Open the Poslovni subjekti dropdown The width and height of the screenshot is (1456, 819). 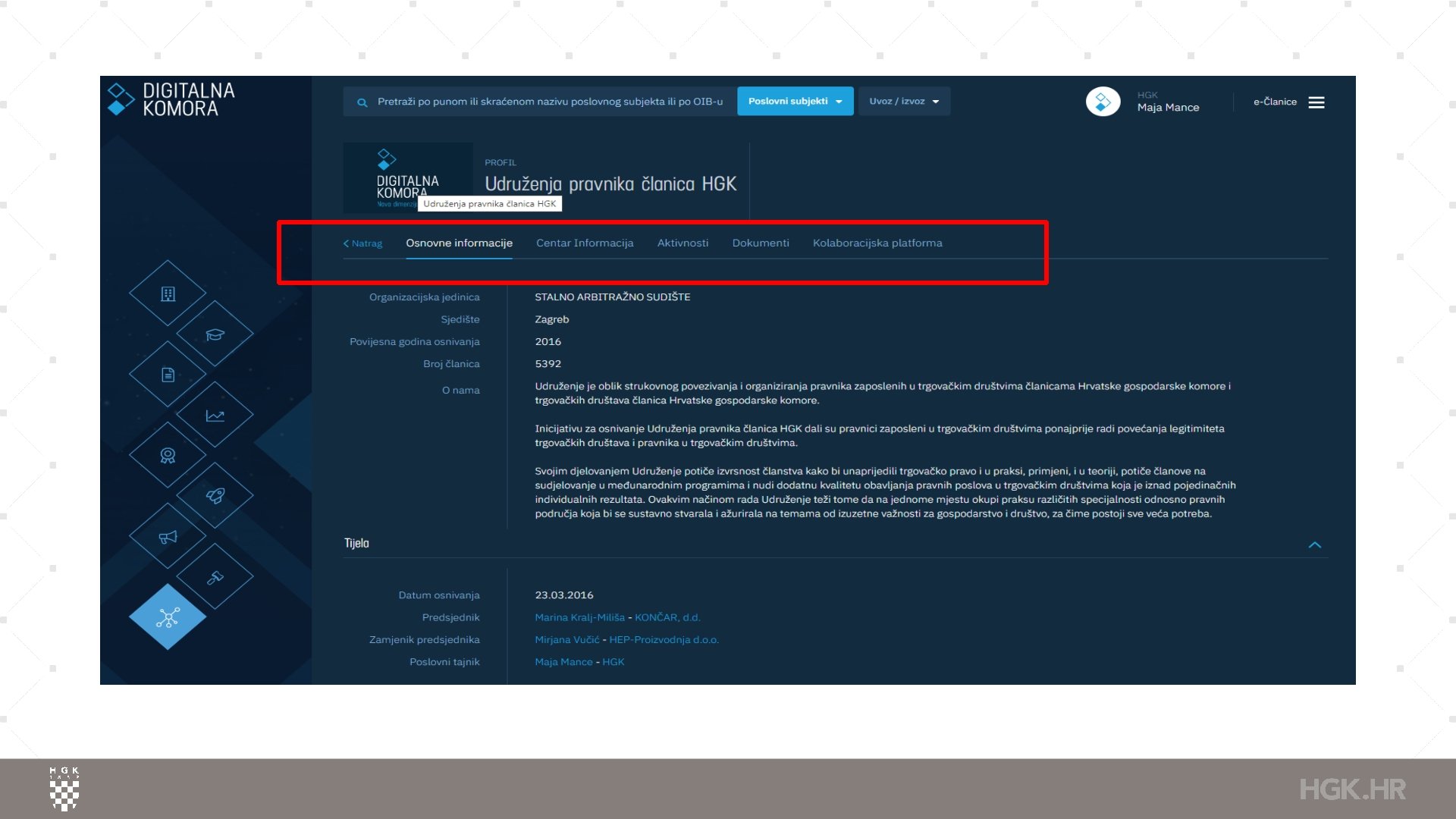coord(795,102)
